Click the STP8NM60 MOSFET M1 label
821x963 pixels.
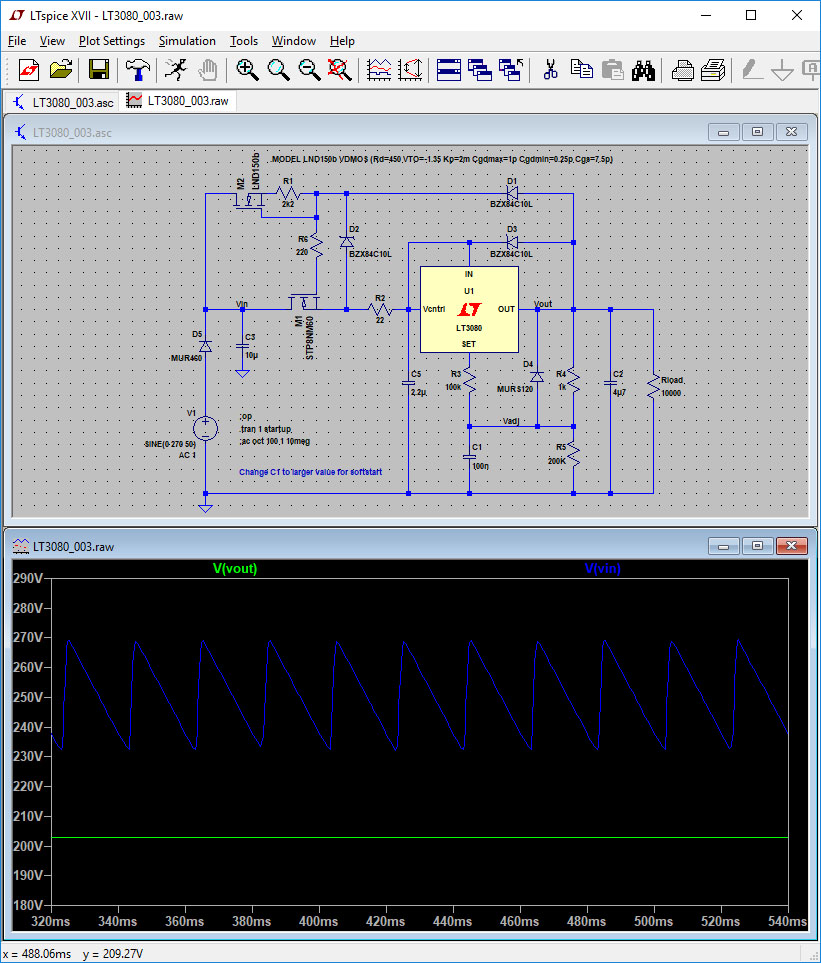tap(309, 338)
